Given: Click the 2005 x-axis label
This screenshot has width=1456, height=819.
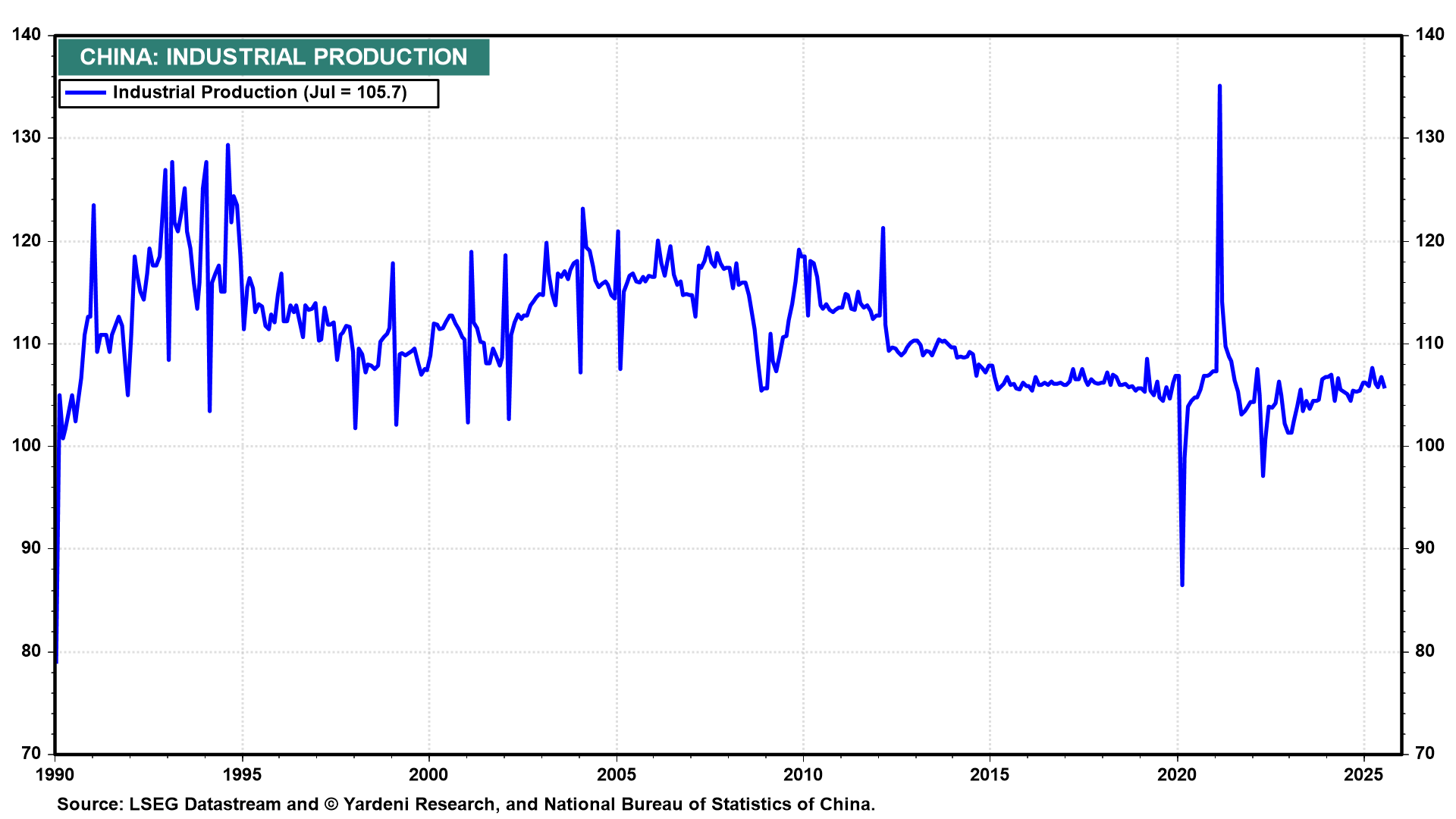Looking at the screenshot, I should [x=616, y=774].
